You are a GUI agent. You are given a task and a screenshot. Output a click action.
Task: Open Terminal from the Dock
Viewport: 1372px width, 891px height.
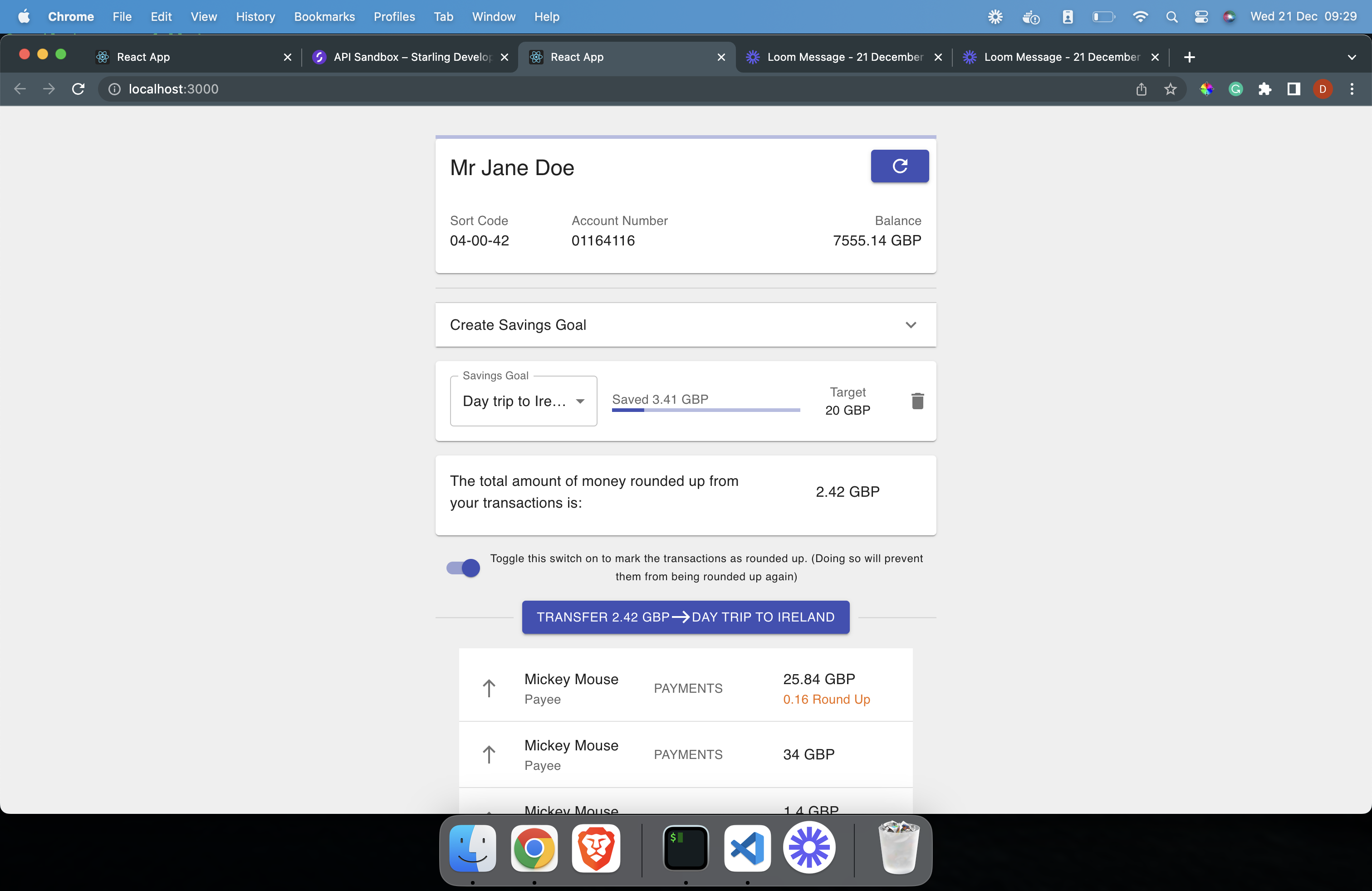coord(686,848)
